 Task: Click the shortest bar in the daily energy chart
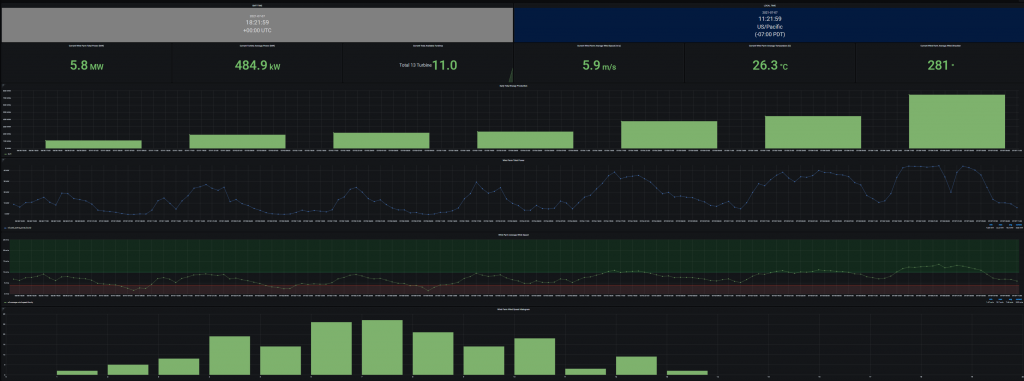point(93,144)
